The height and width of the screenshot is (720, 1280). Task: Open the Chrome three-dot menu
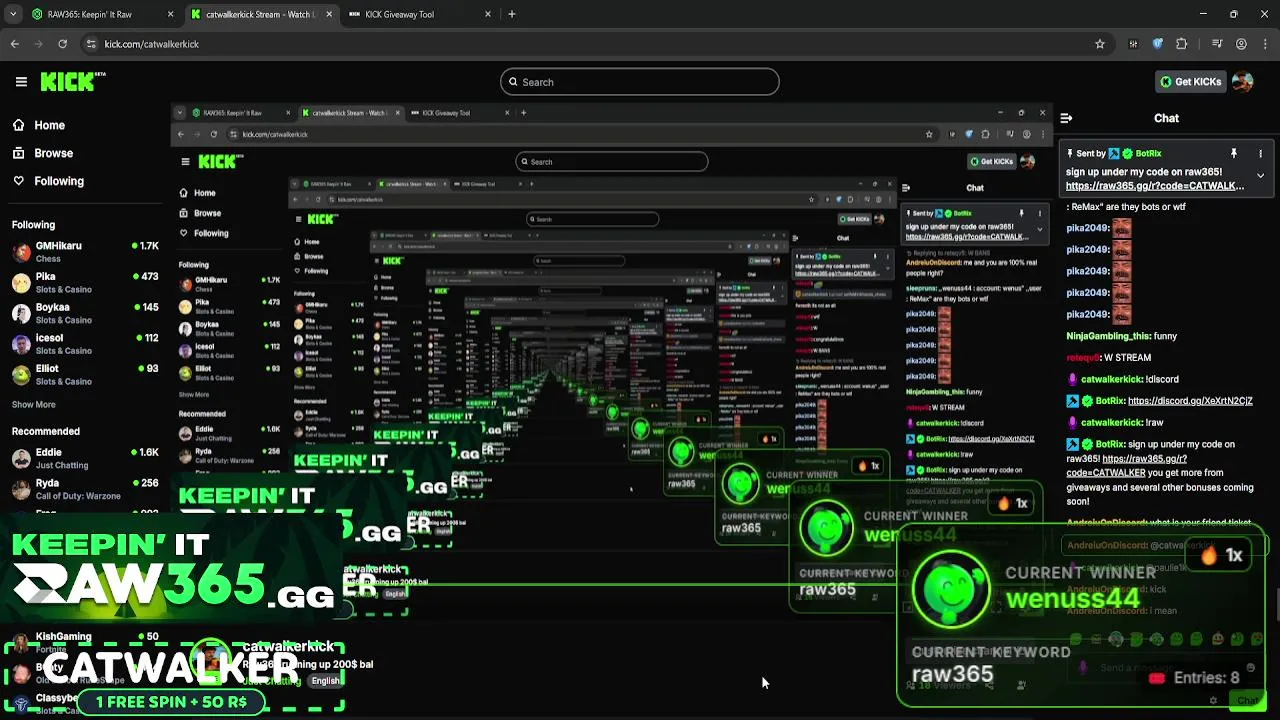click(x=1266, y=44)
